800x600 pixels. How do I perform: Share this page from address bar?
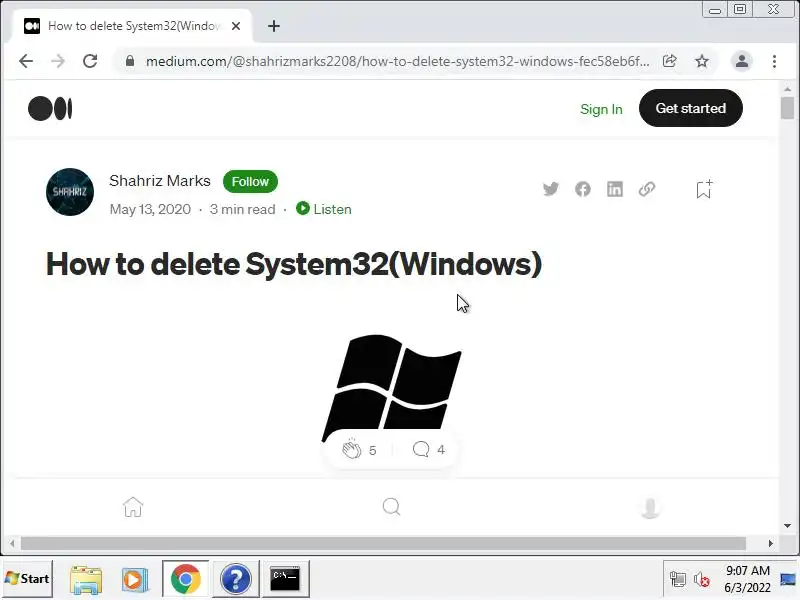[669, 61]
